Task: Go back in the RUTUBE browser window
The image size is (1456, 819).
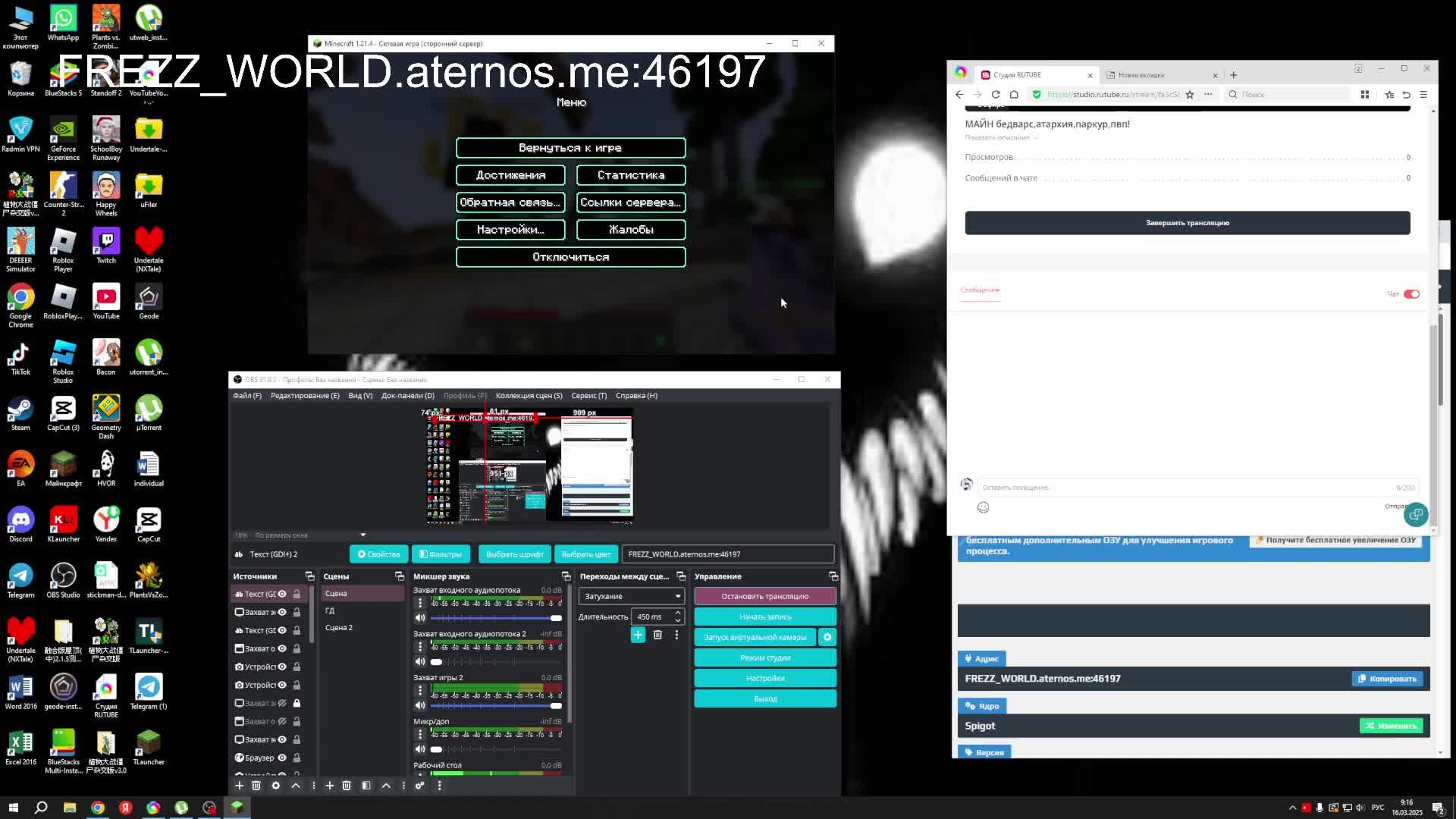Action: (x=959, y=95)
